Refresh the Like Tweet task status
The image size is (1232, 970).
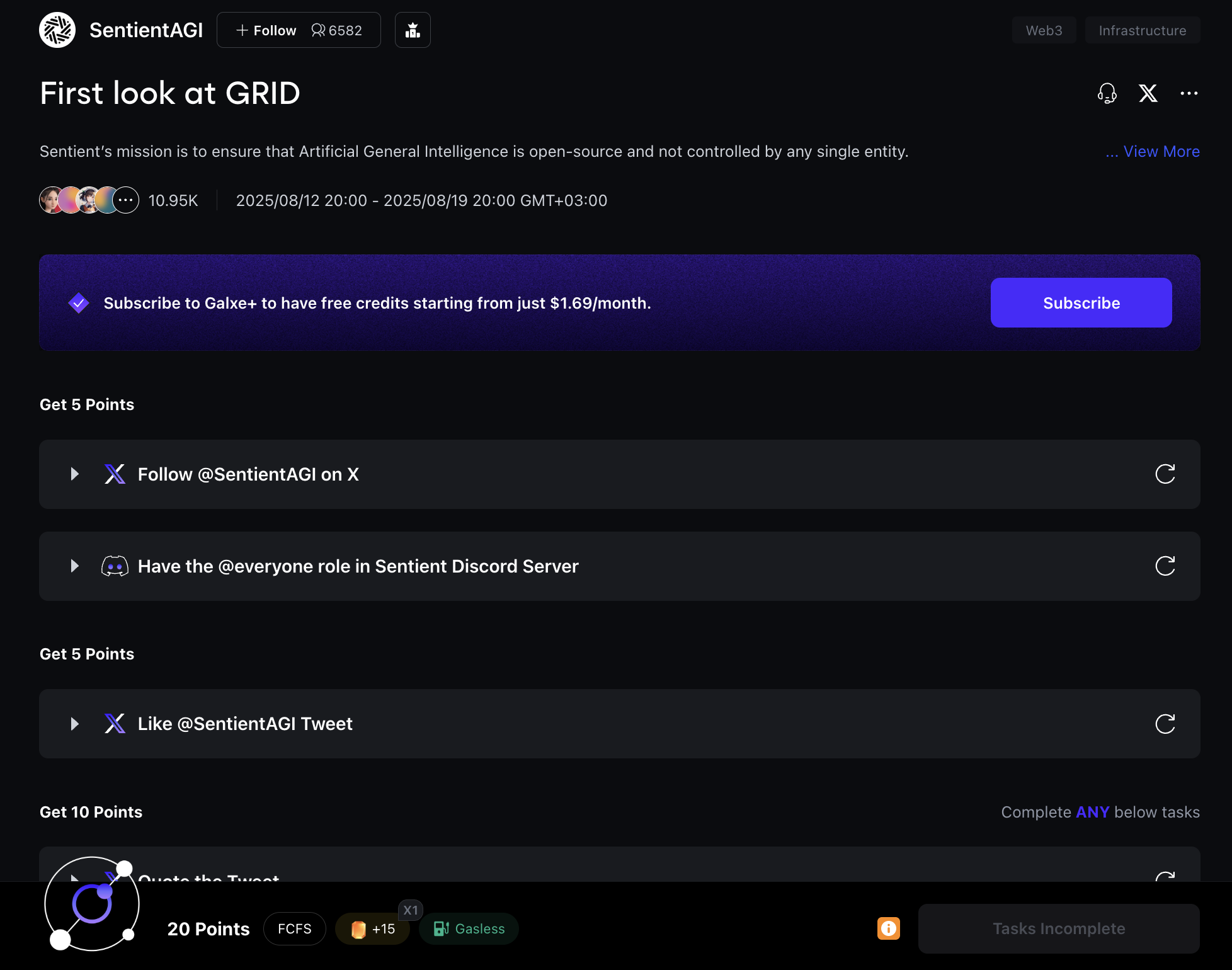[1165, 724]
